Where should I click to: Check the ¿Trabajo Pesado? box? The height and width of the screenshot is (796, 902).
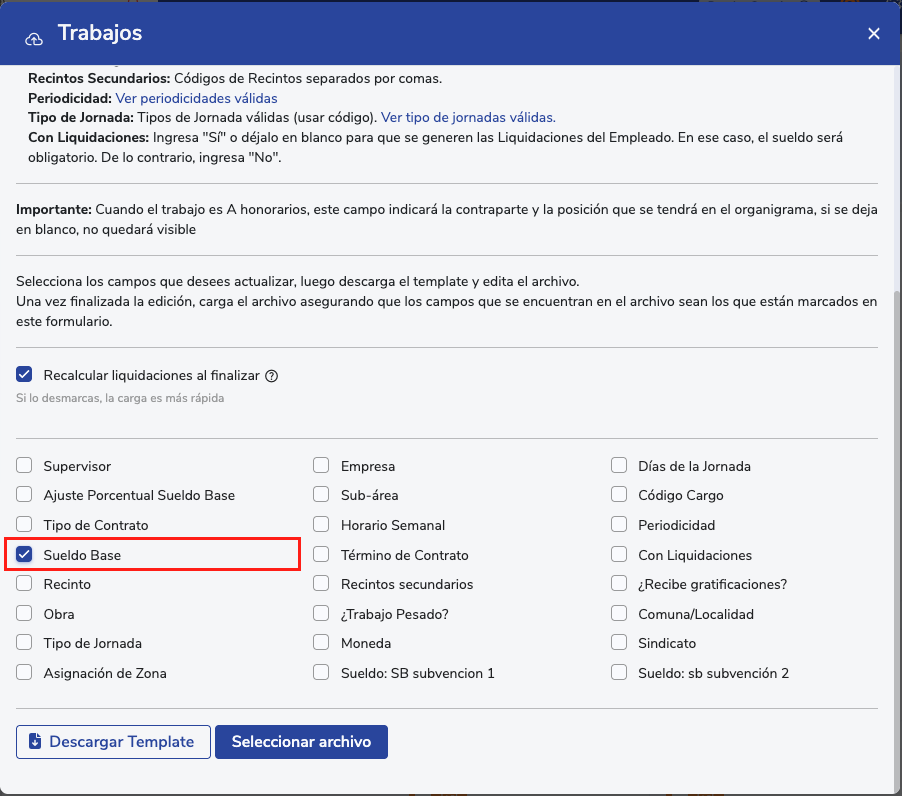(321, 613)
